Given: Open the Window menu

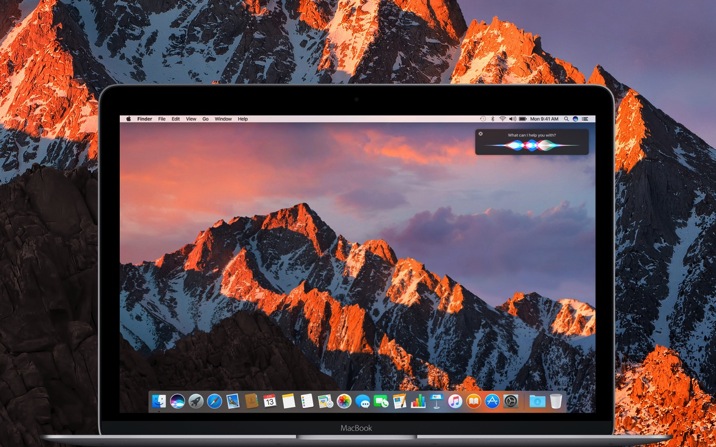Looking at the screenshot, I should point(223,119).
